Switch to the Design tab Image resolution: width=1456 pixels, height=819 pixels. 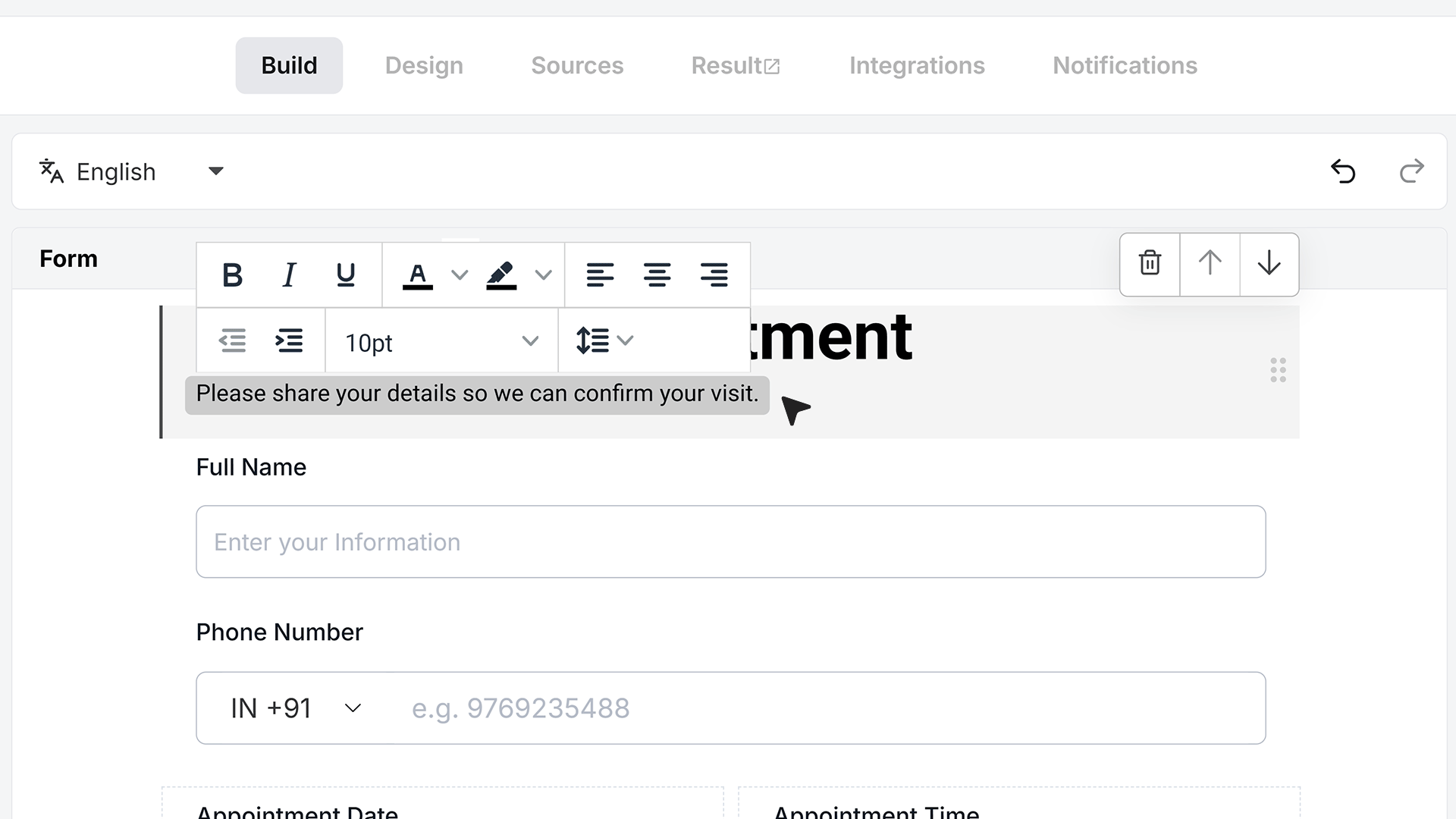click(x=424, y=65)
